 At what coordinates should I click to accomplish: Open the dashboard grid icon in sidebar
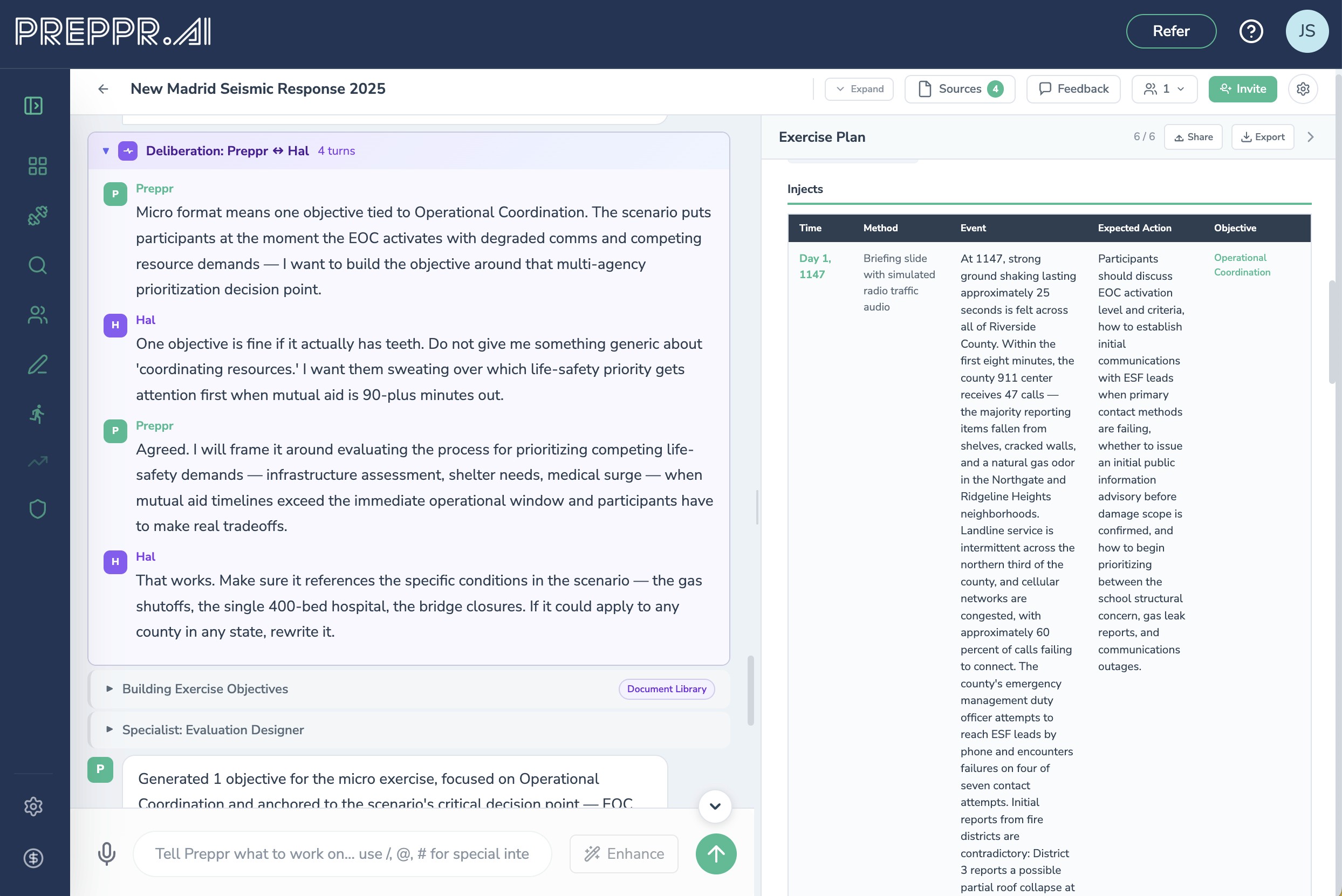pyautogui.click(x=37, y=166)
